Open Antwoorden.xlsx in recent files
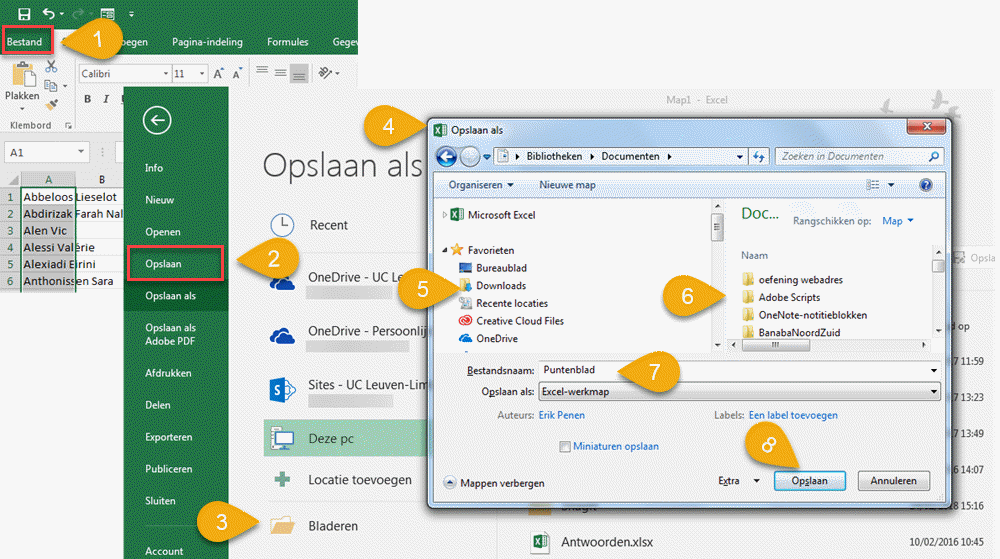1000x559 pixels. pyautogui.click(x=607, y=542)
